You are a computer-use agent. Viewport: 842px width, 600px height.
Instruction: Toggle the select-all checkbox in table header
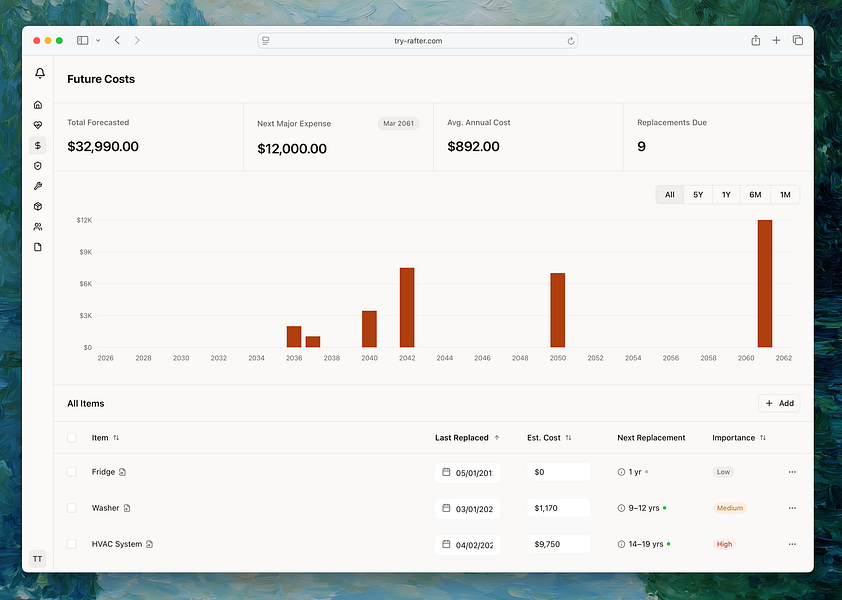coord(71,438)
